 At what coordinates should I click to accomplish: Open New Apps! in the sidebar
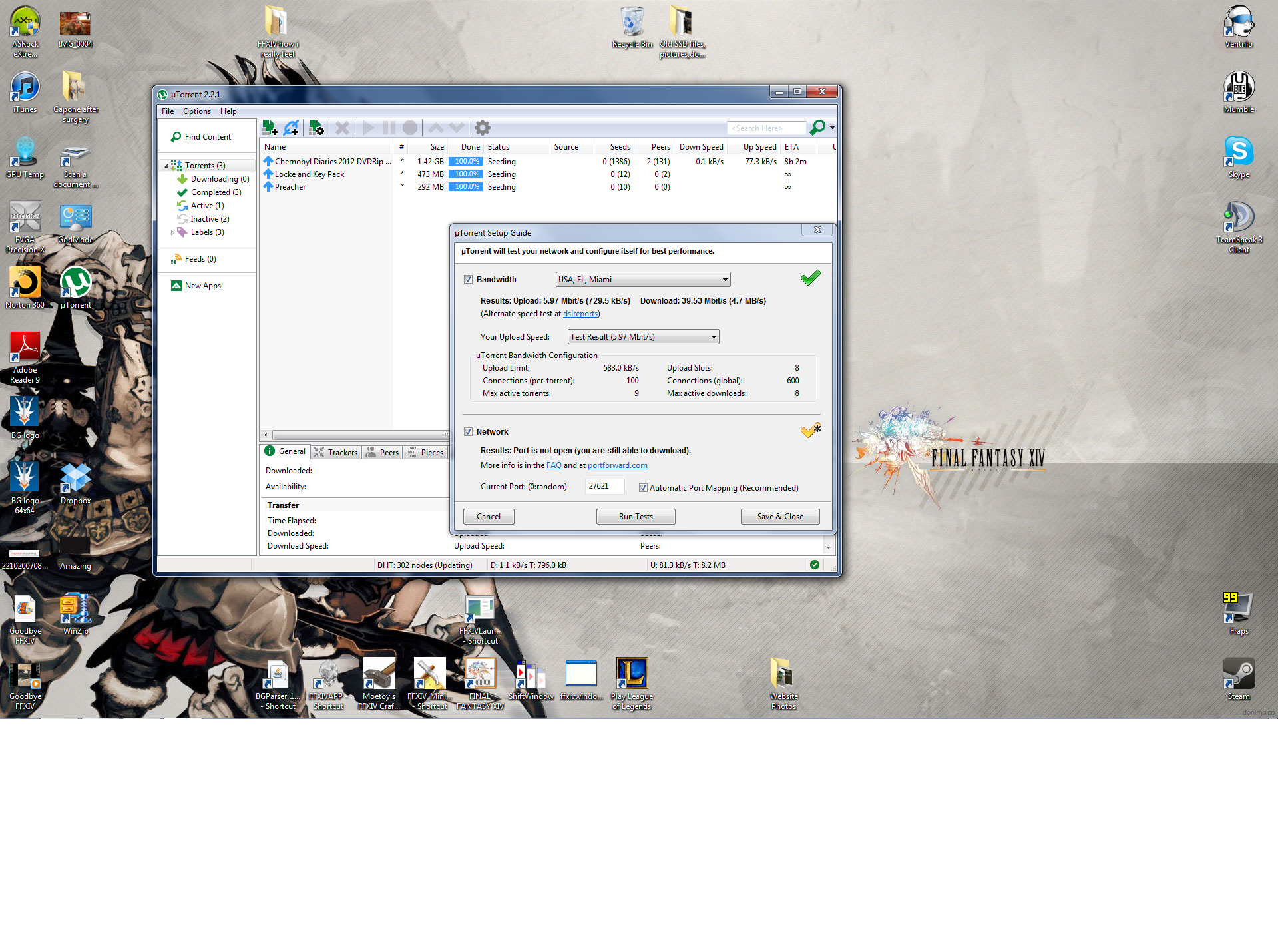pyautogui.click(x=204, y=286)
